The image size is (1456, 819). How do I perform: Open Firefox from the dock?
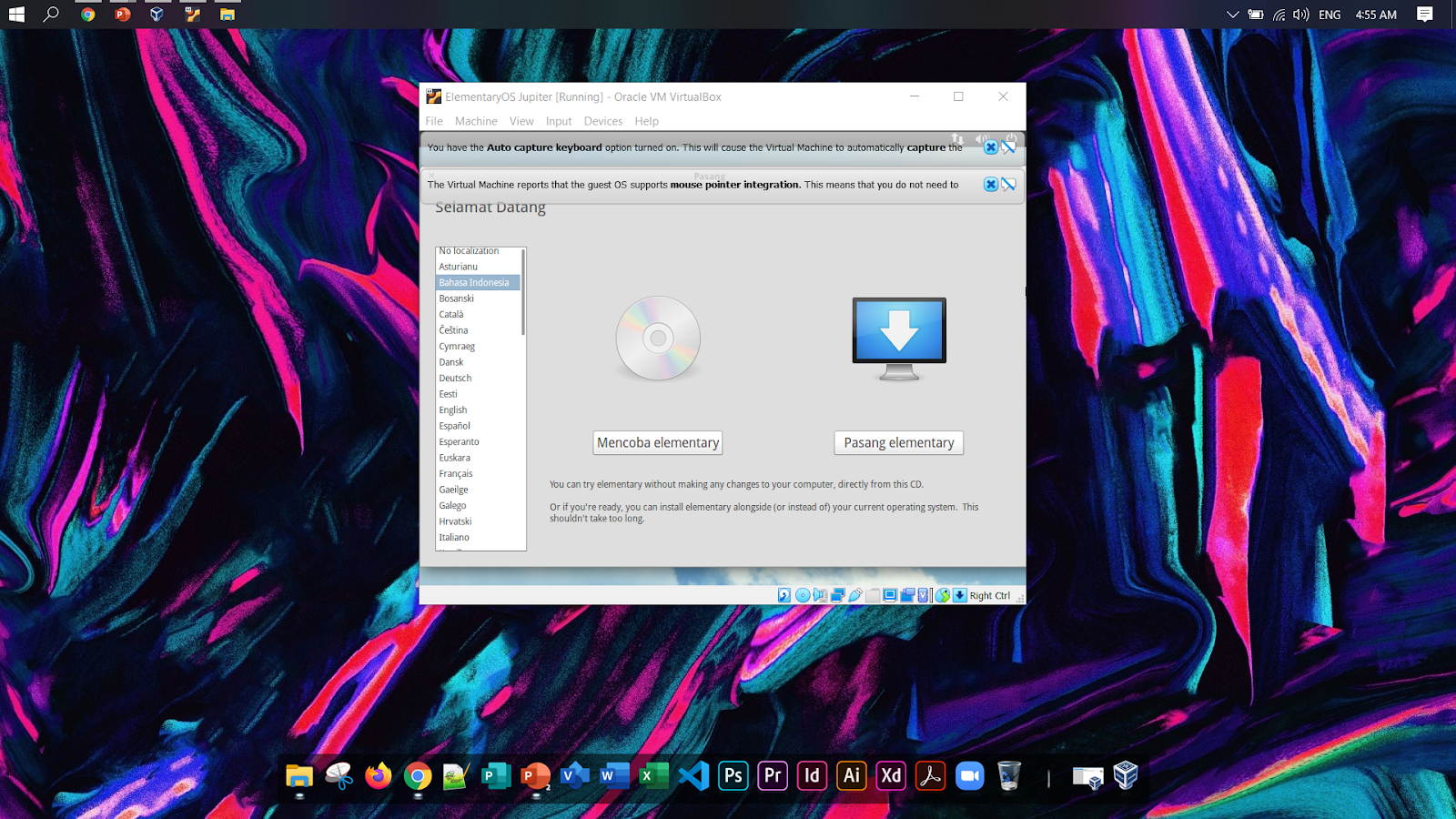pyautogui.click(x=379, y=775)
